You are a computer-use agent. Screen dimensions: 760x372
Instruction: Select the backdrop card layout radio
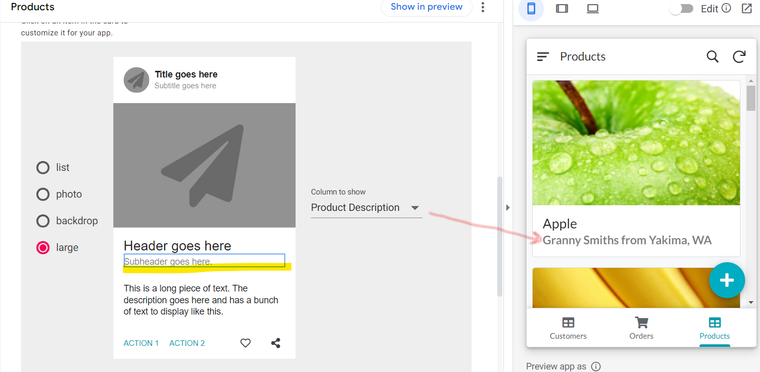[x=43, y=221]
